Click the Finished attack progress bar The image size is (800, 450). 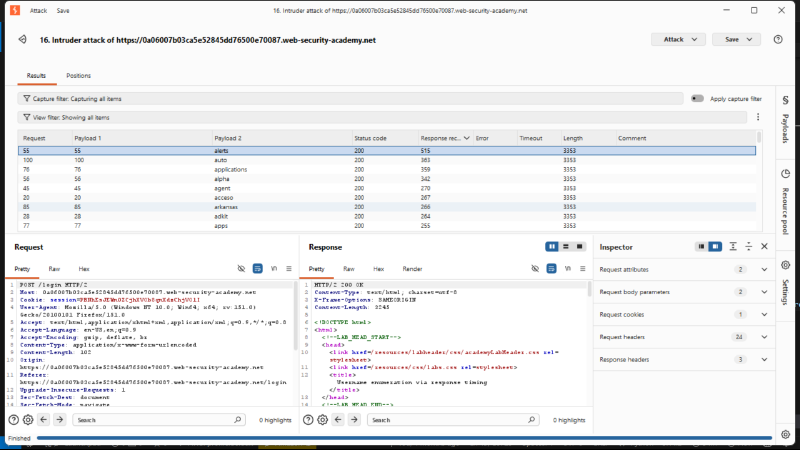tap(404, 438)
